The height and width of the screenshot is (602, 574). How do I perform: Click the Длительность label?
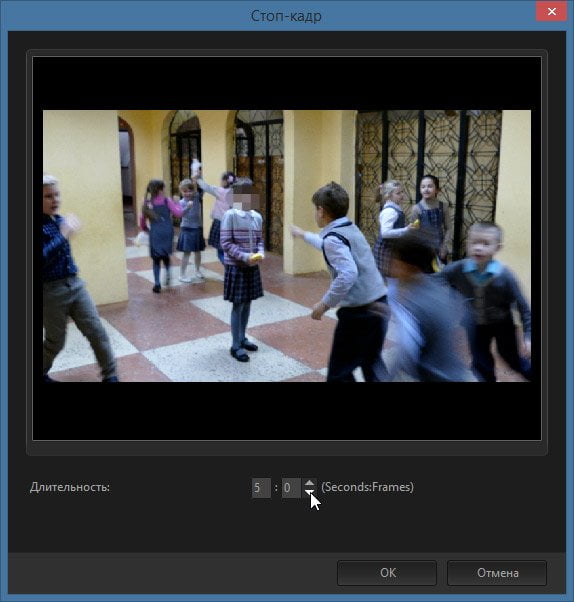click(x=70, y=487)
